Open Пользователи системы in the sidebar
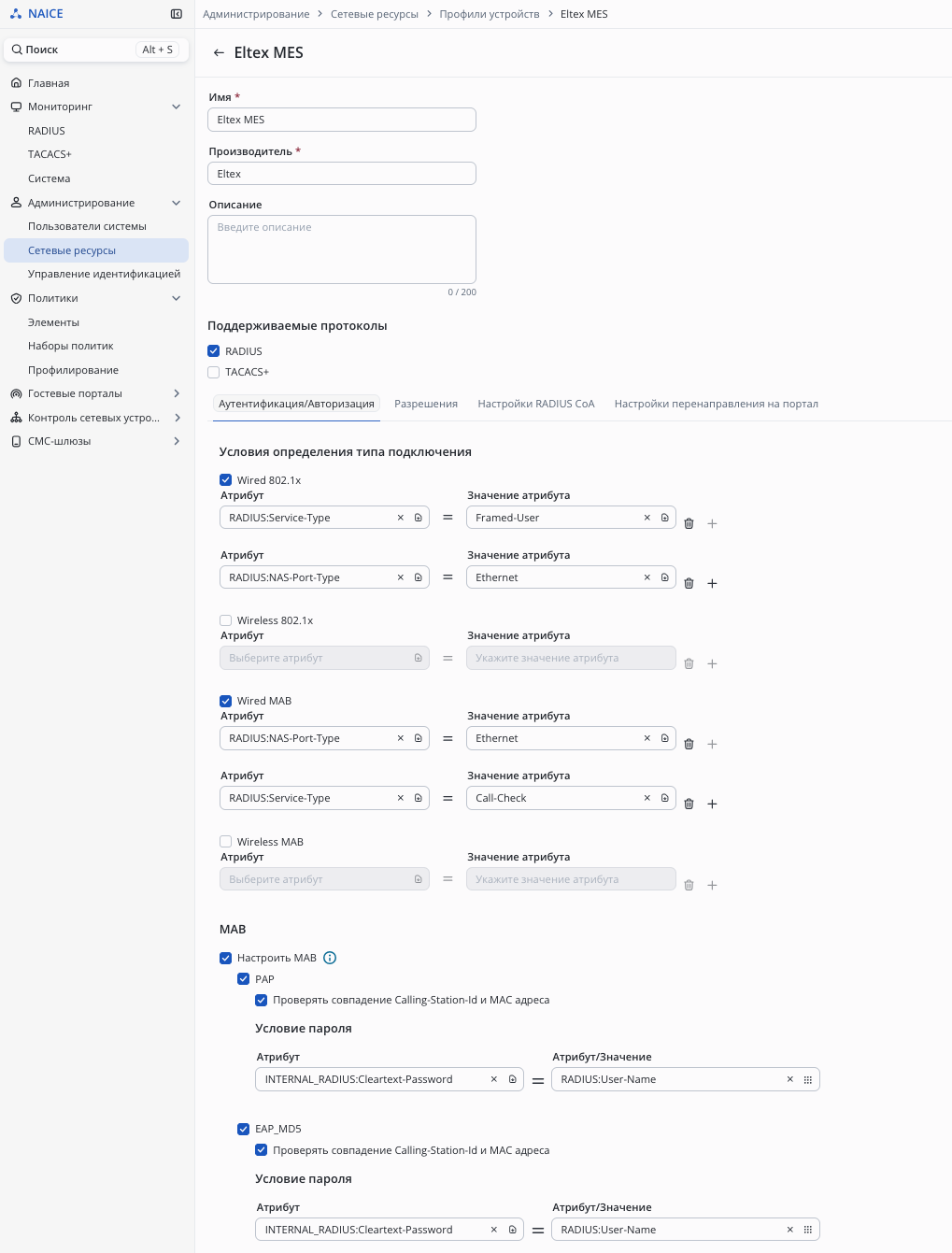This screenshot has width=952, height=1253. (x=87, y=226)
